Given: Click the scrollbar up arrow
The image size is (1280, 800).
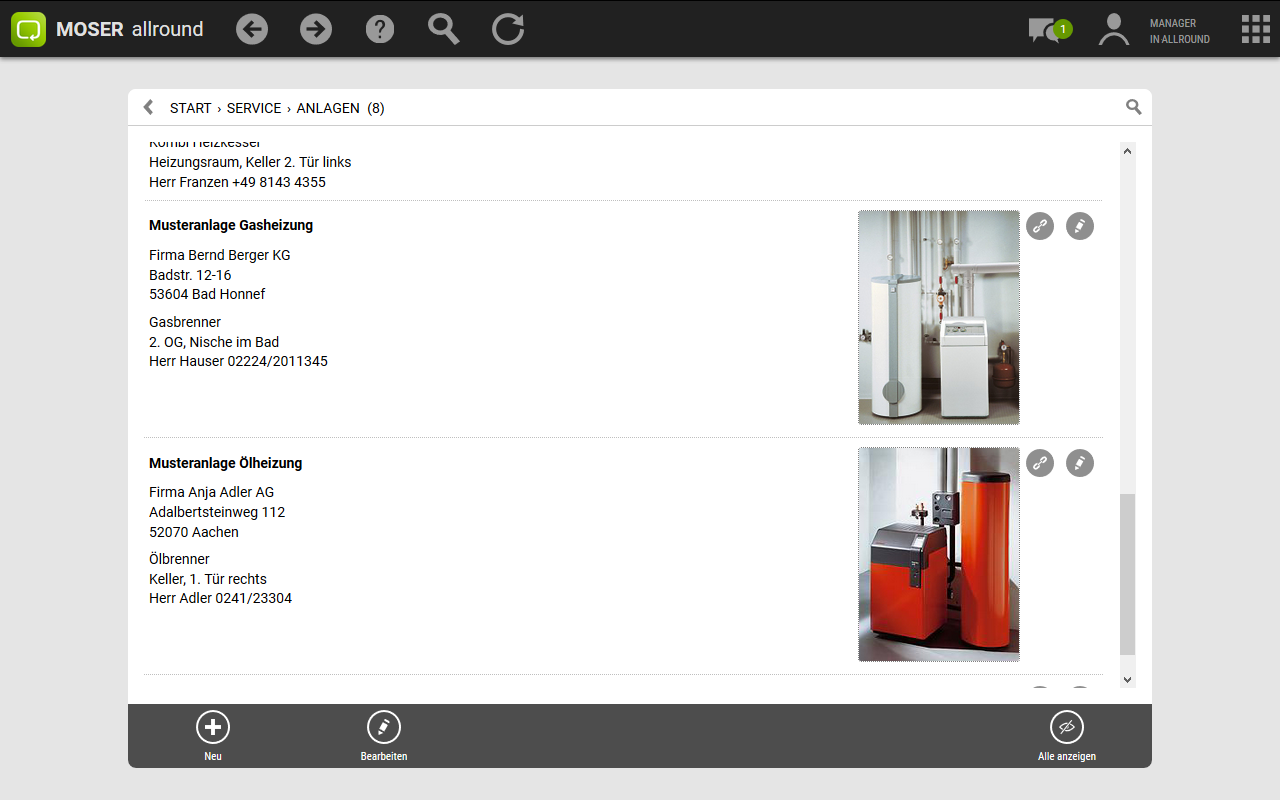Looking at the screenshot, I should [1128, 151].
